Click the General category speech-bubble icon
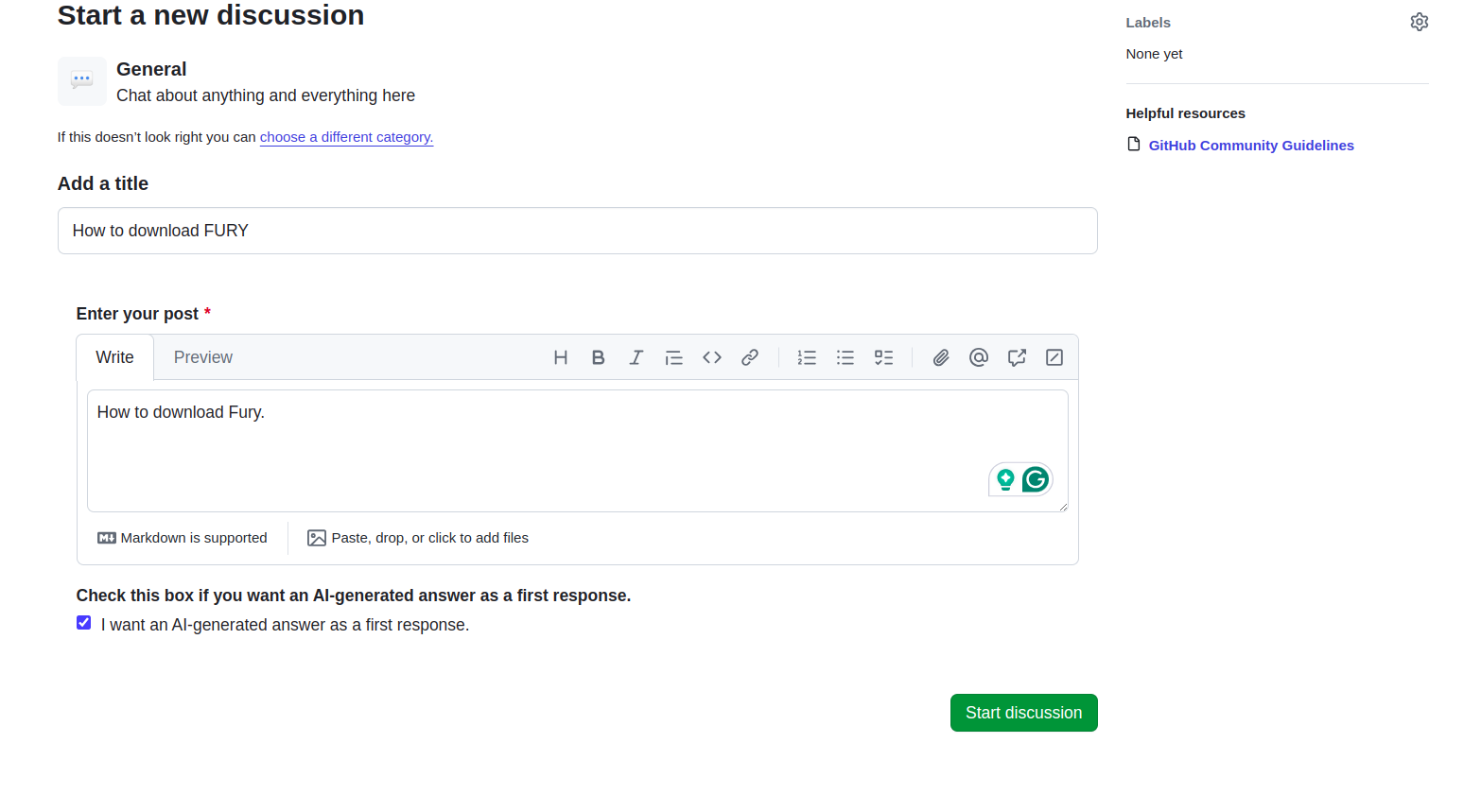Image resolution: width=1481 pixels, height=812 pixels. pos(82,80)
